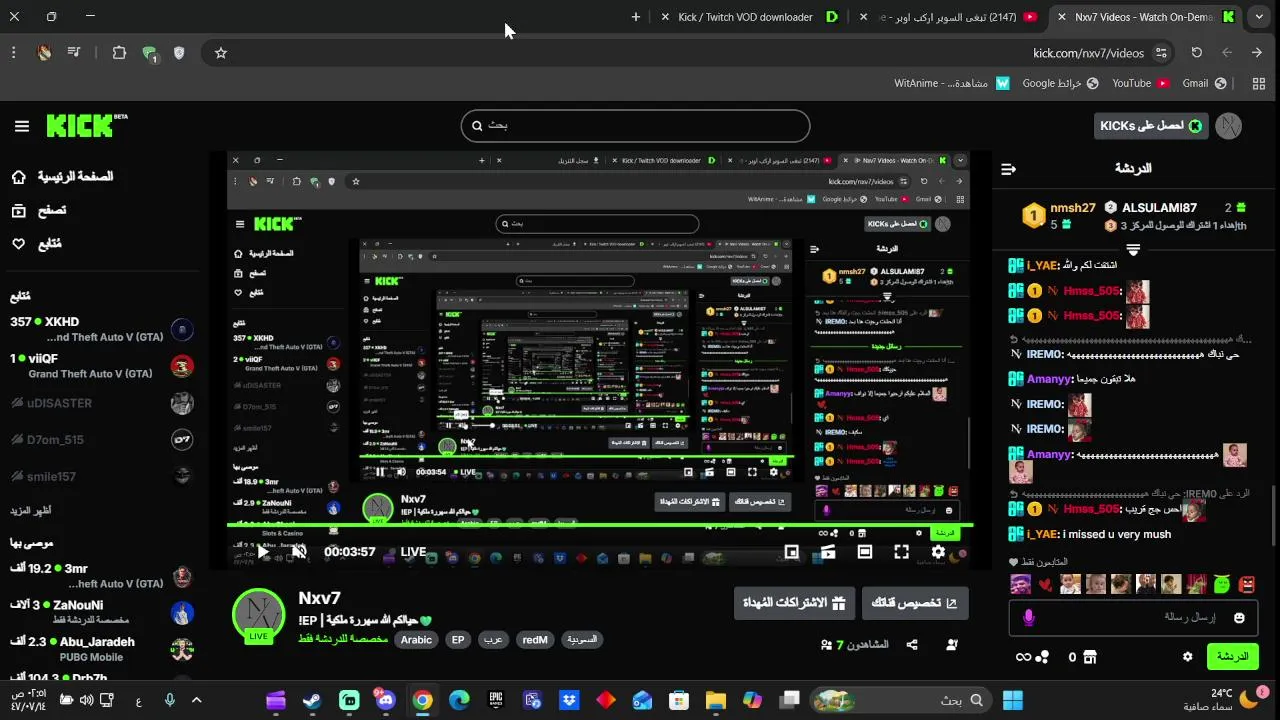Open Discord from the taskbar
The height and width of the screenshot is (720, 1280).
pos(385,700)
